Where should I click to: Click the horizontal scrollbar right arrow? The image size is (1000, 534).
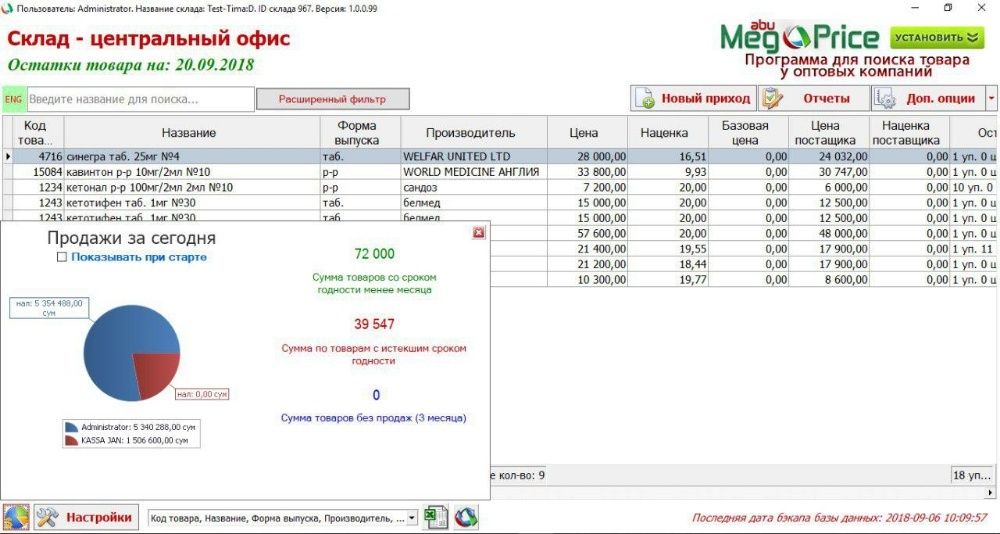[990, 493]
